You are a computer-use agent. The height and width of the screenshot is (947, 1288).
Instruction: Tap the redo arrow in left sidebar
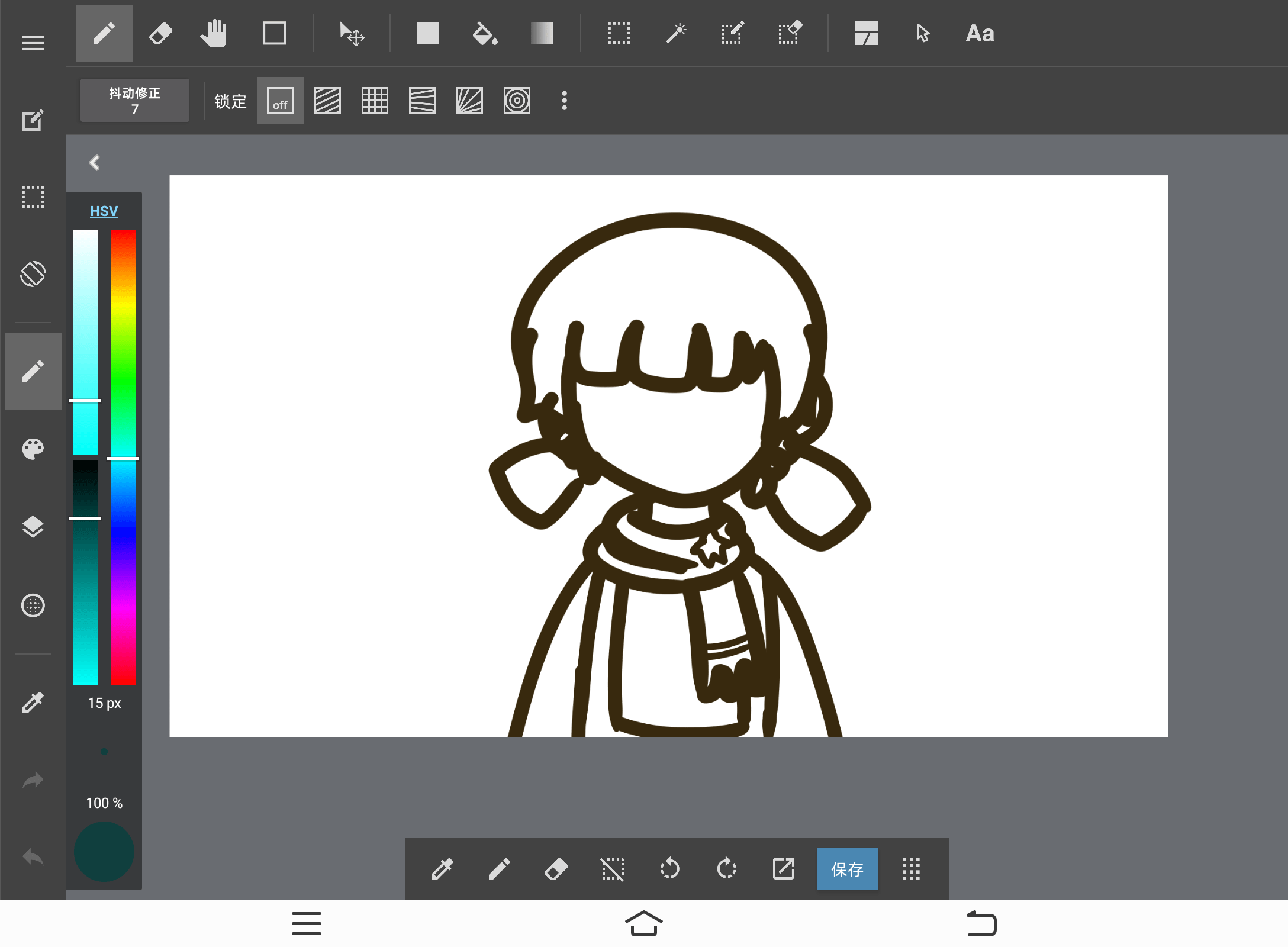(33, 781)
